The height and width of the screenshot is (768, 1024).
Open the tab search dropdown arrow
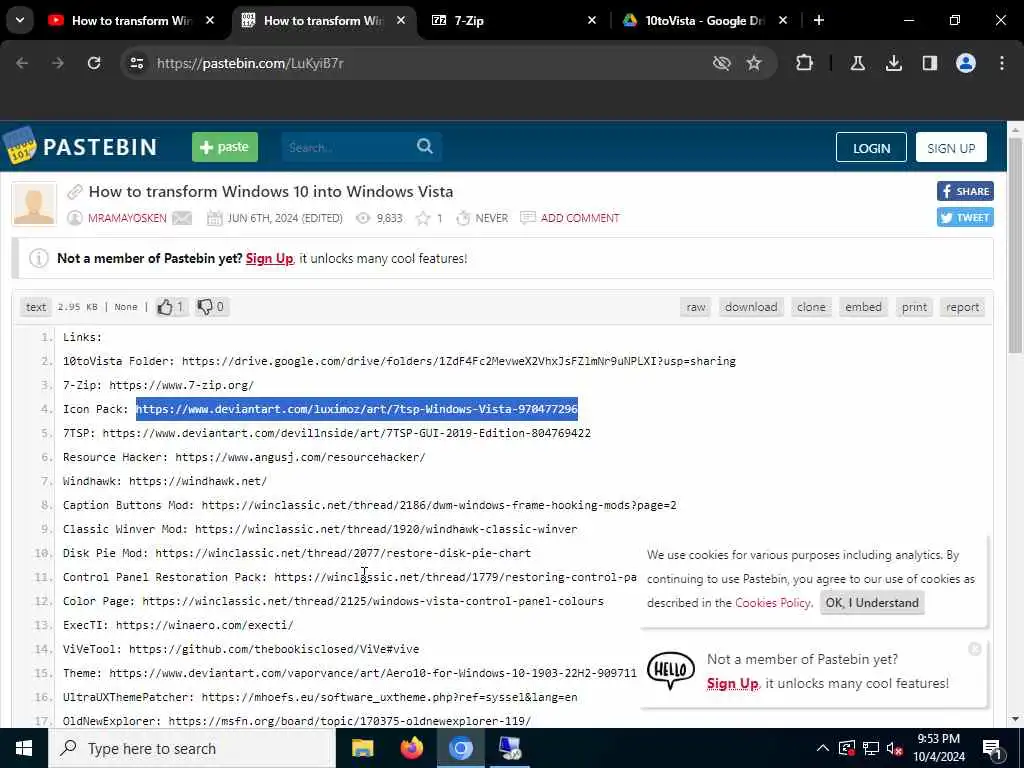pyautogui.click(x=20, y=20)
